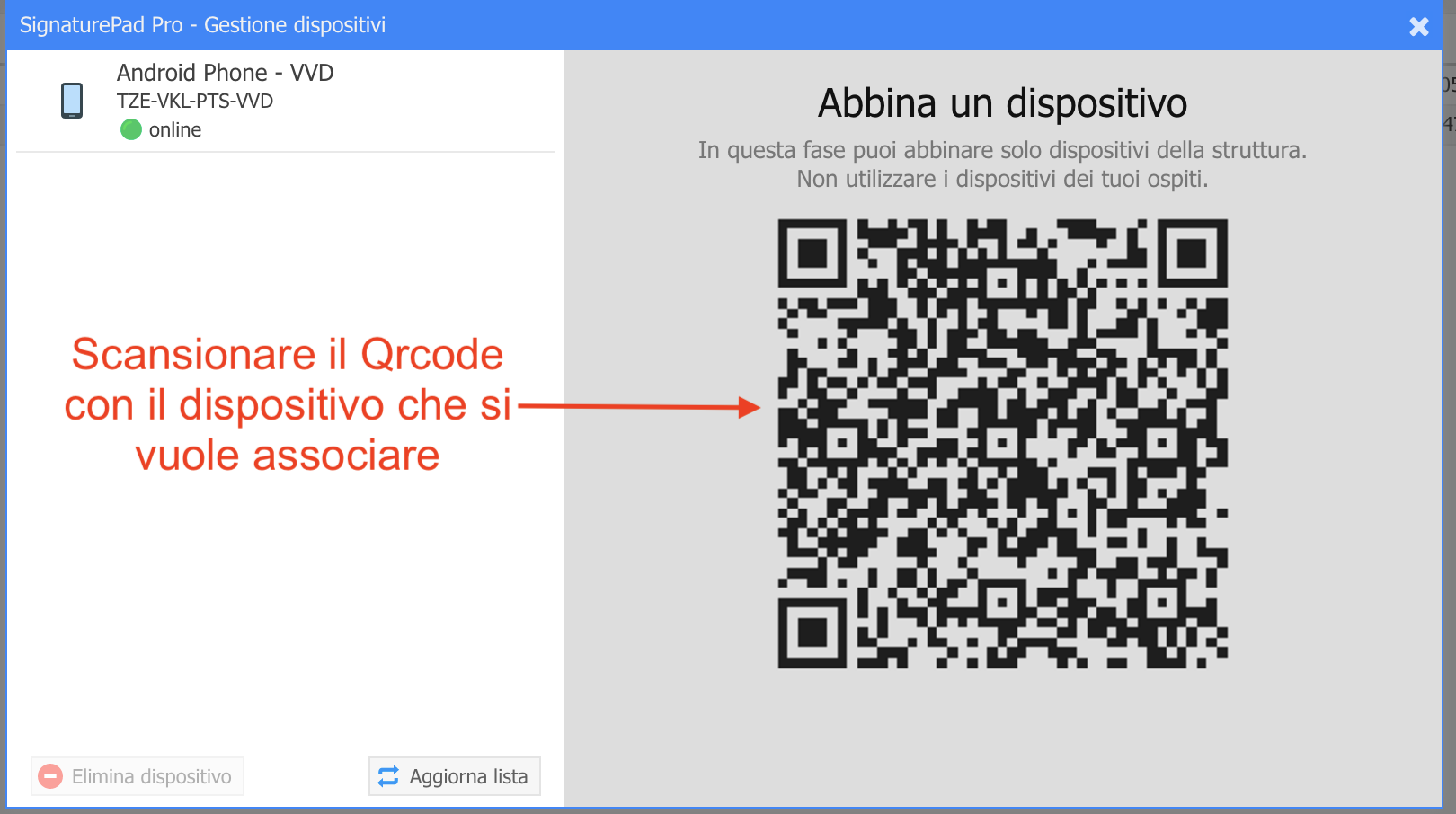Click the Abbina un dispositivo heading
The width and height of the screenshot is (1456, 814).
click(x=1003, y=103)
